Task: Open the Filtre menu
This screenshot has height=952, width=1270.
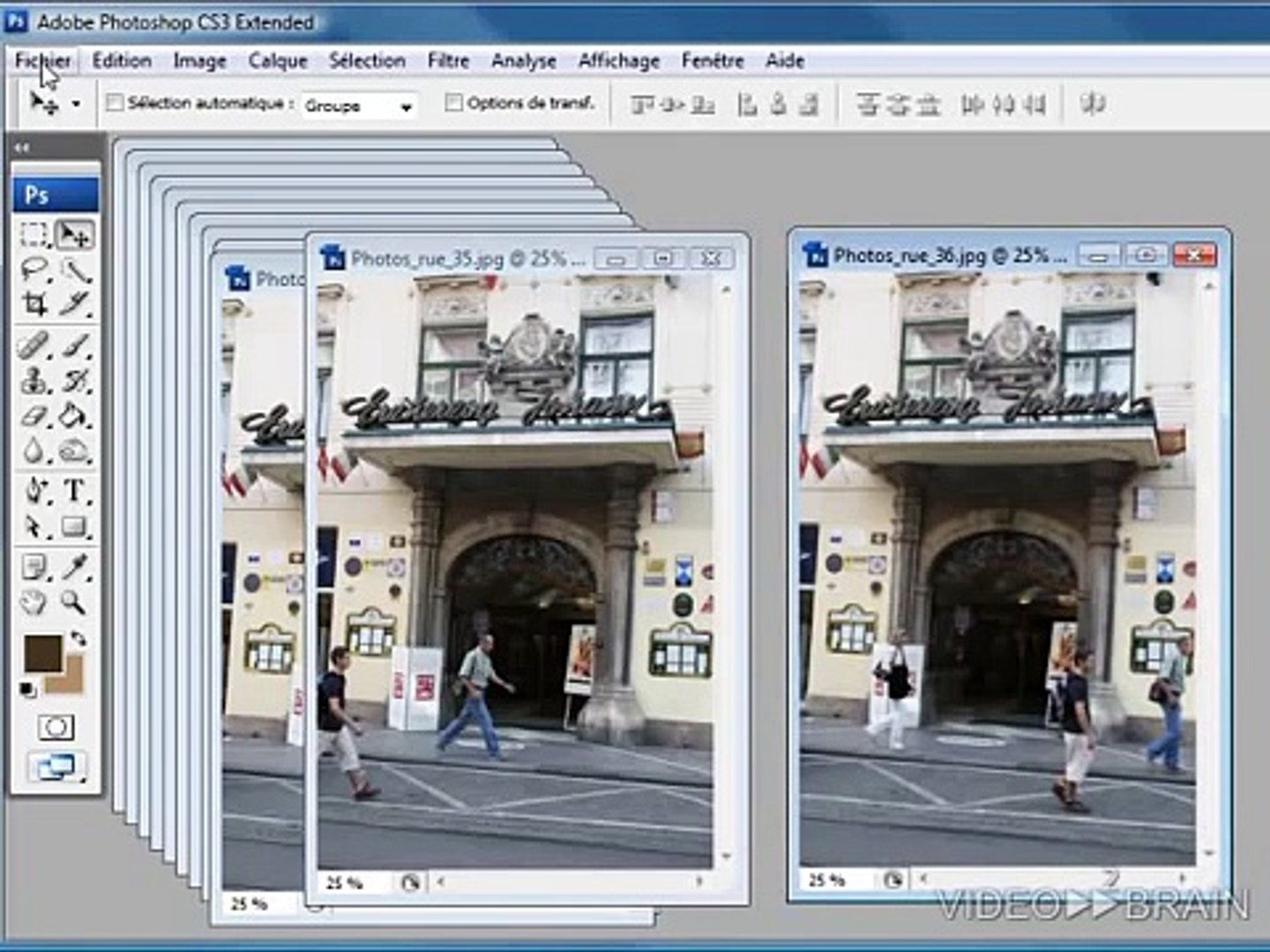Action: [448, 61]
